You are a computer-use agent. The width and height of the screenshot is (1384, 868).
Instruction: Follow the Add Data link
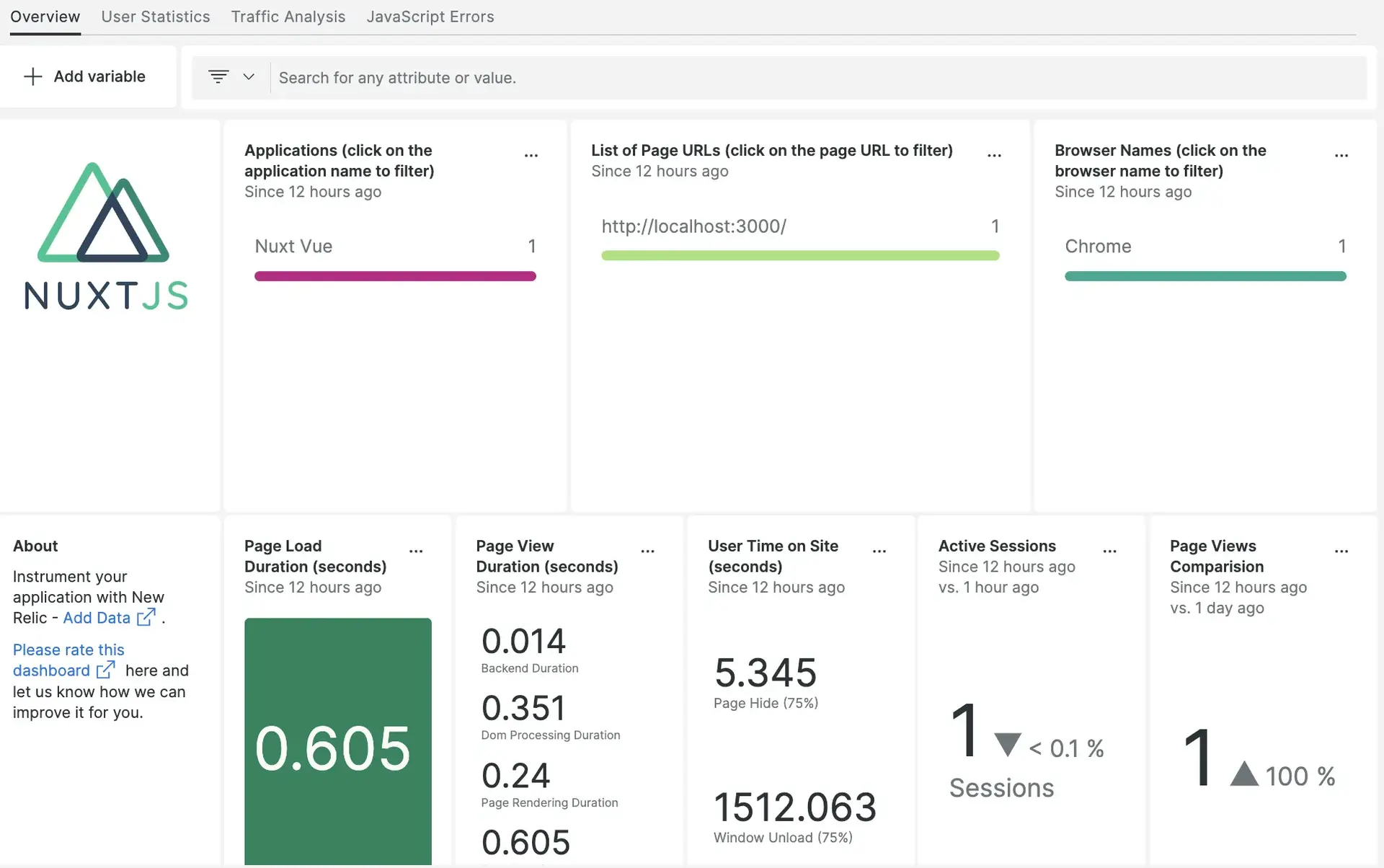pos(97,618)
